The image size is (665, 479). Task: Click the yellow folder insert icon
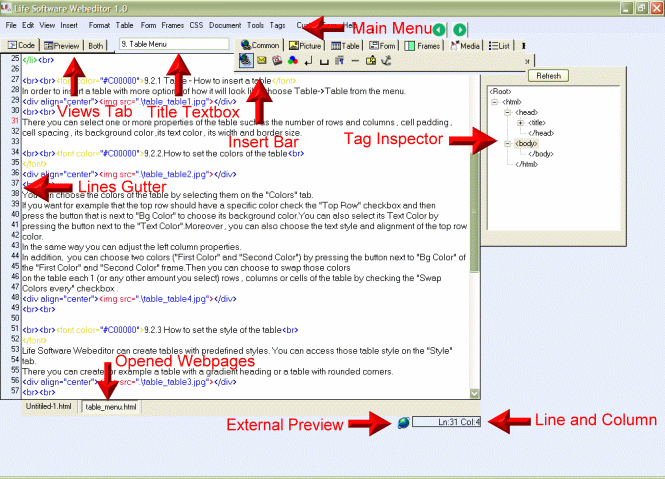[x=371, y=61]
